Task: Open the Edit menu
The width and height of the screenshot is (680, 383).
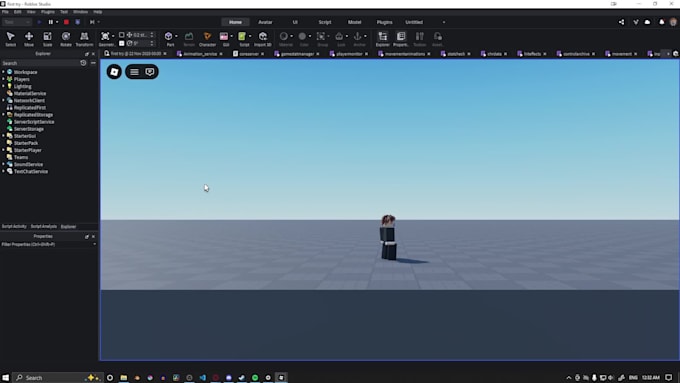Action: tap(17, 12)
